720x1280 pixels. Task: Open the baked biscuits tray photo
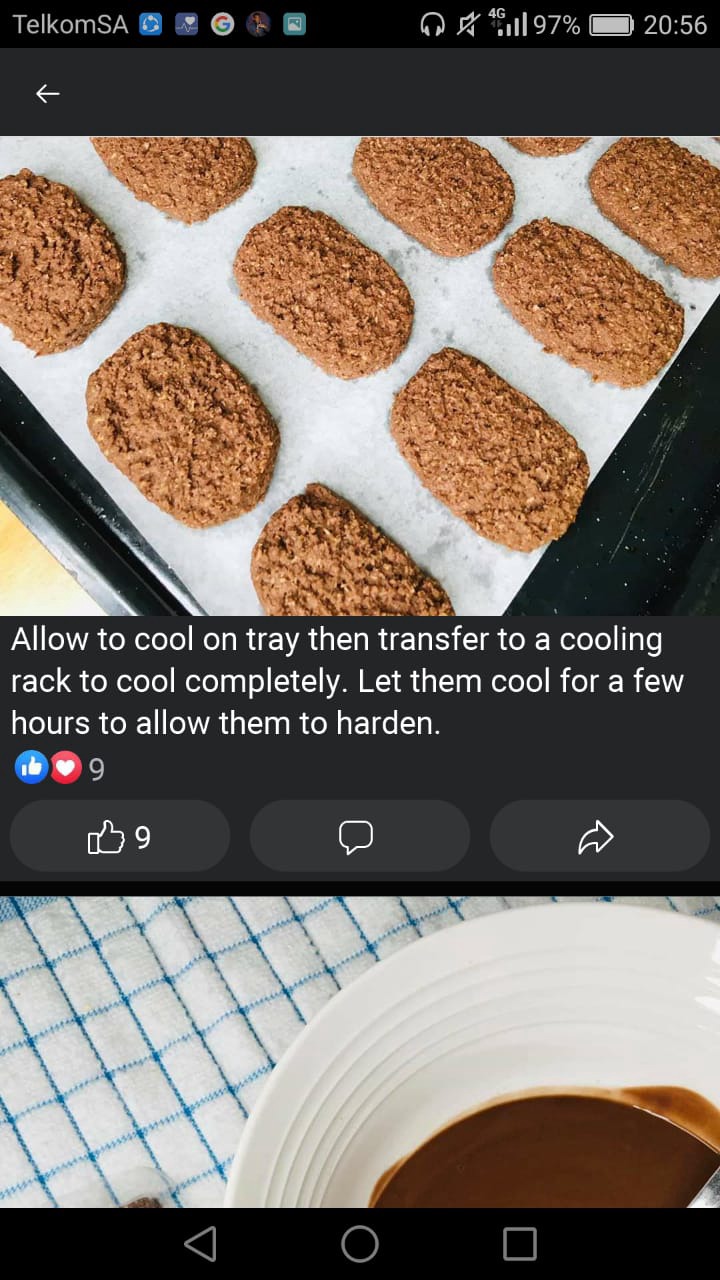360,376
